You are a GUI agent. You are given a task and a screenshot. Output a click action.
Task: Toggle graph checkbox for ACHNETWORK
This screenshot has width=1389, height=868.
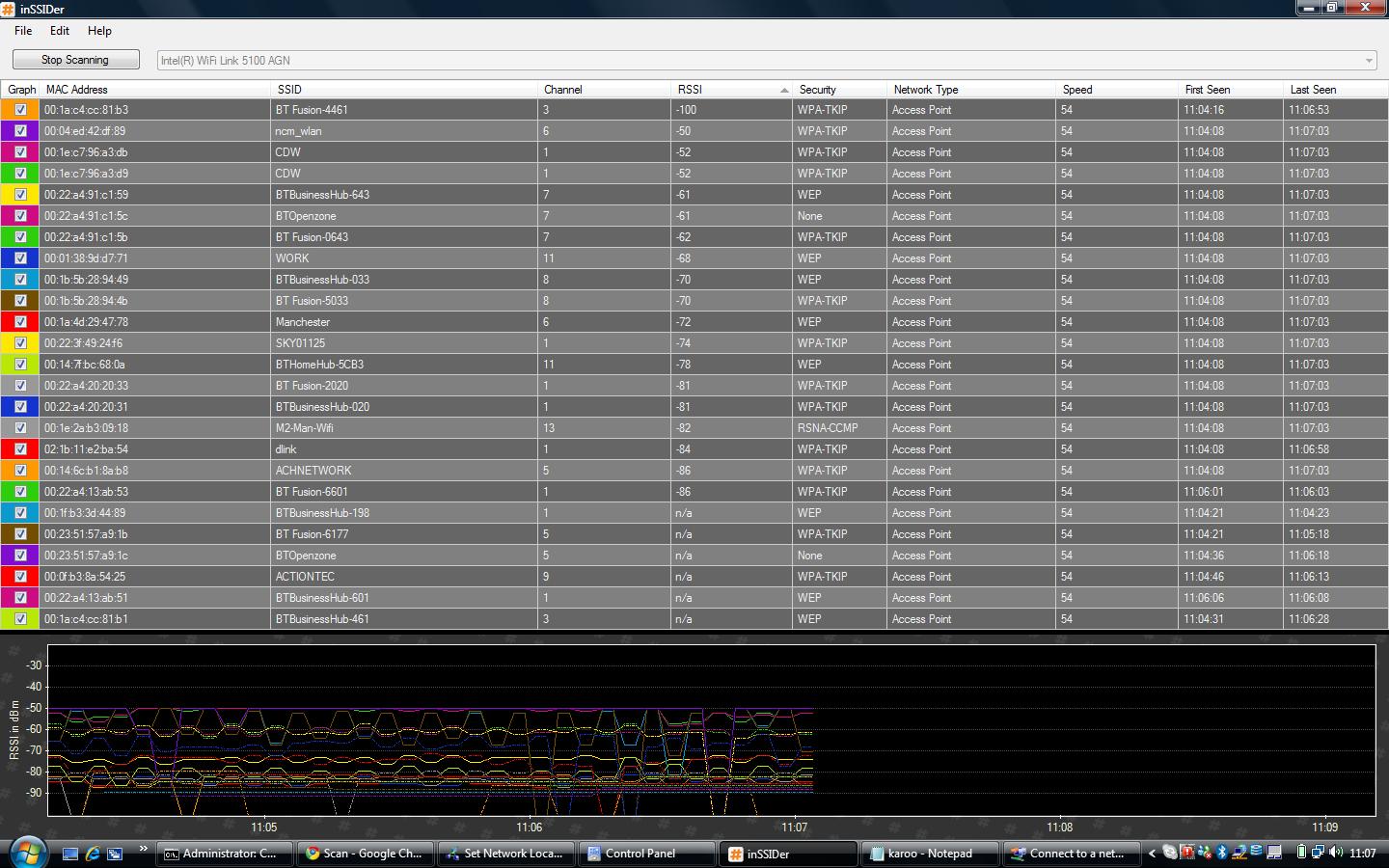20,471
